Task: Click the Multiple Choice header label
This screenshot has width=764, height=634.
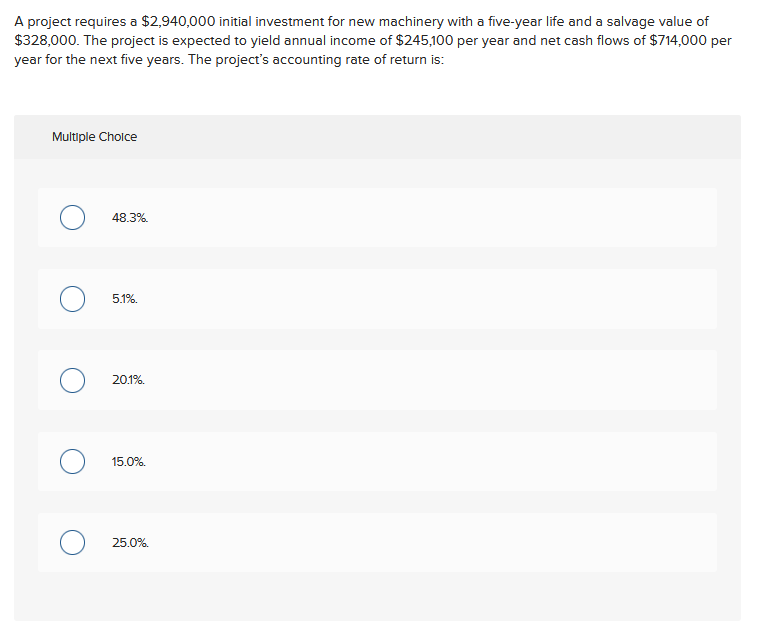Action: (95, 137)
